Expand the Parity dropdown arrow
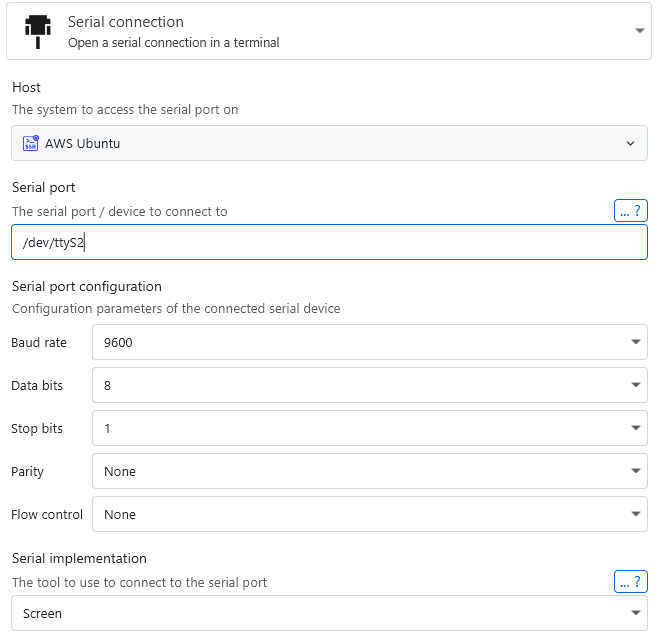658x643 pixels. tap(636, 472)
